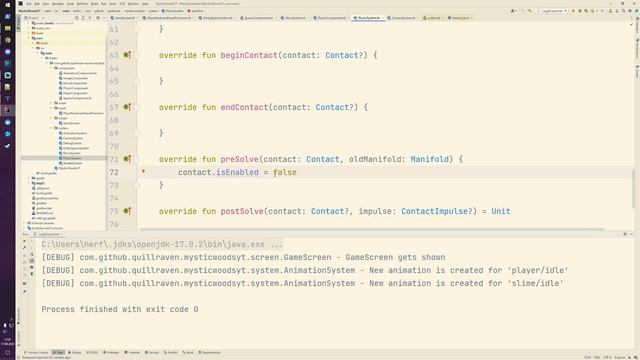Viewport: 640px width, 360px height.
Task: Switch to GameScreen.kt editor tab
Action: coord(124,18)
